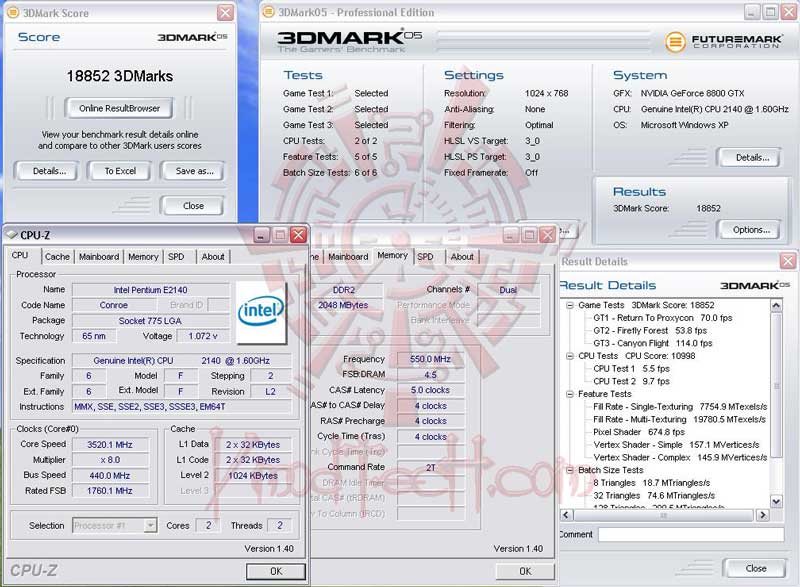The height and width of the screenshot is (587, 800).
Task: Select CPU Test 1 result row
Action: coord(631,369)
